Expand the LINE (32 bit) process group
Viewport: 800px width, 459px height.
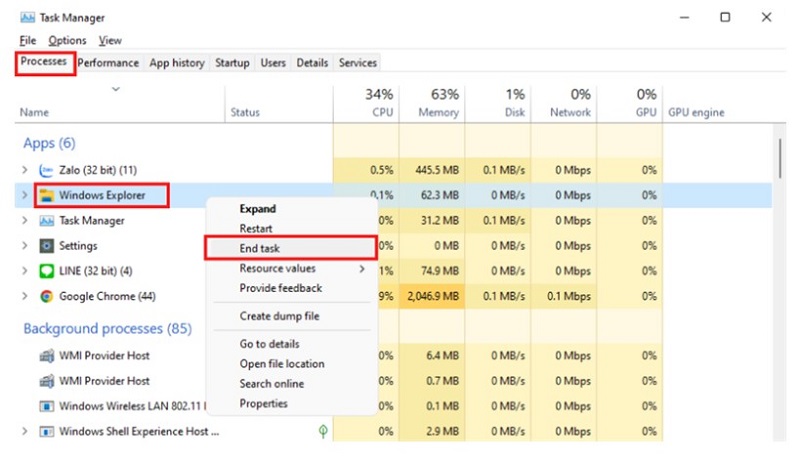point(24,270)
